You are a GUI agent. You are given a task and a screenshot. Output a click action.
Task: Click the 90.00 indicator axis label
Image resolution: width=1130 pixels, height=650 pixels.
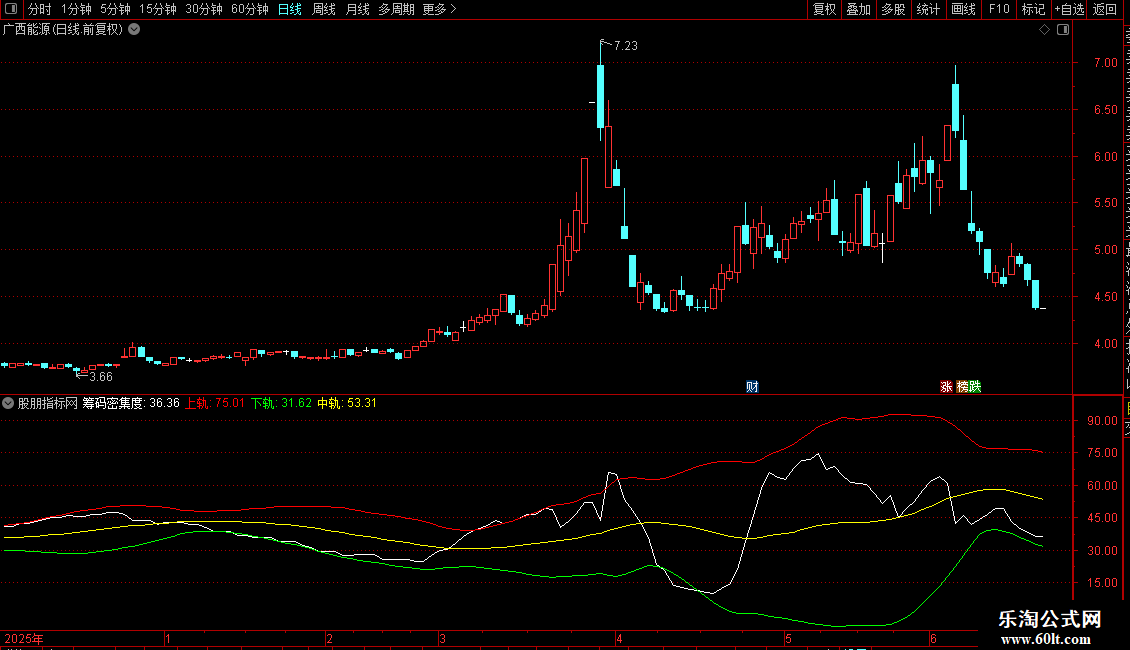1103,421
